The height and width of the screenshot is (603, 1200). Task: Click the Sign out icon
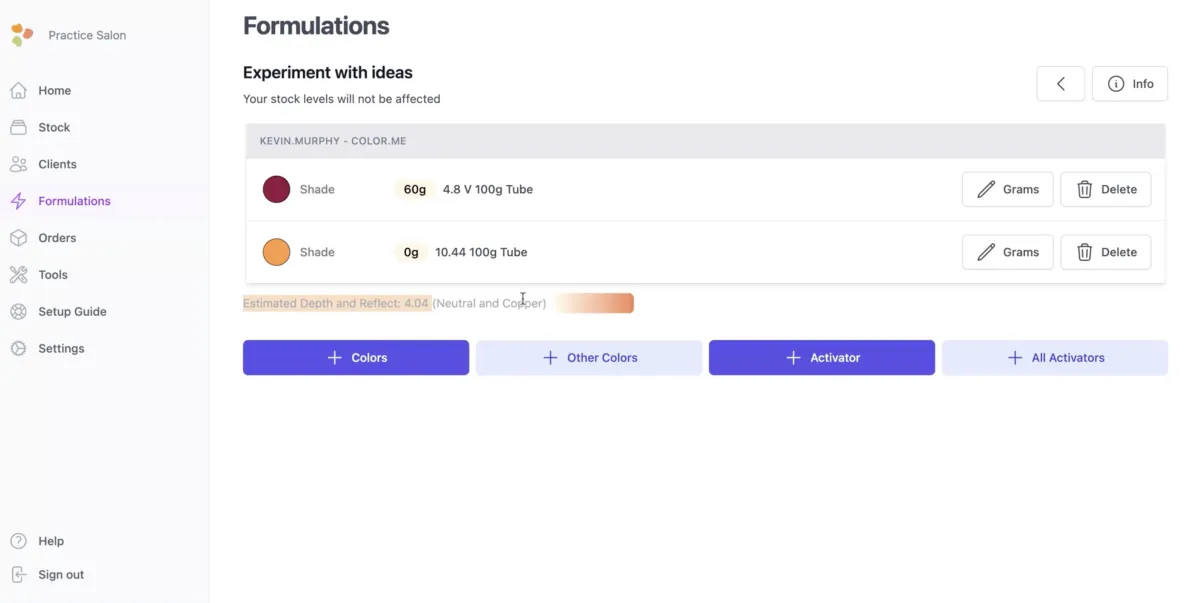pyautogui.click(x=18, y=575)
